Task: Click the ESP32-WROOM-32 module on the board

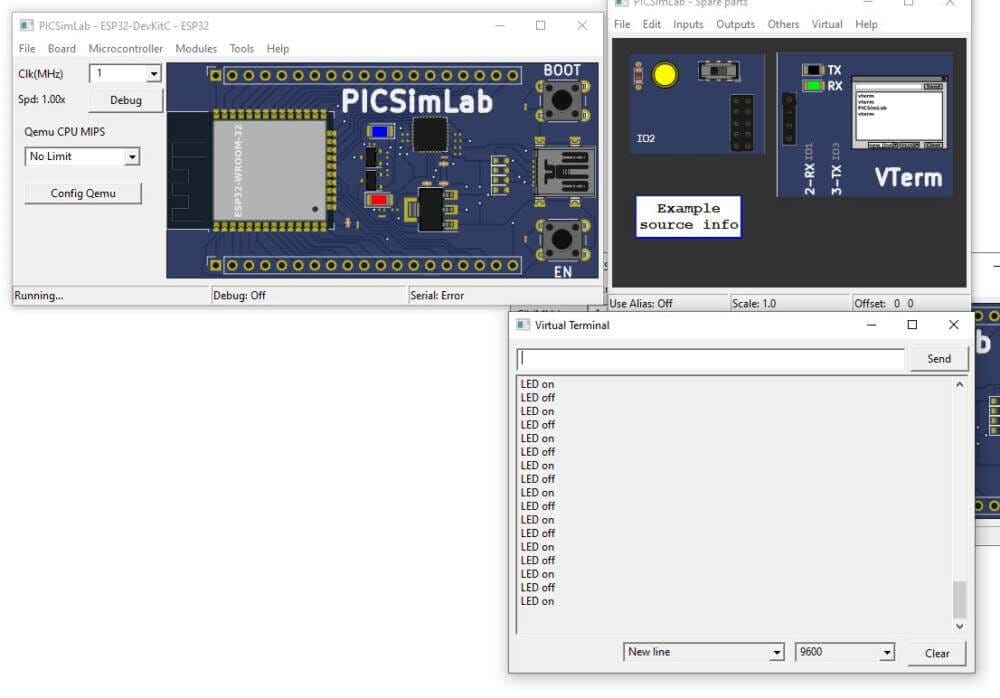Action: (270, 168)
